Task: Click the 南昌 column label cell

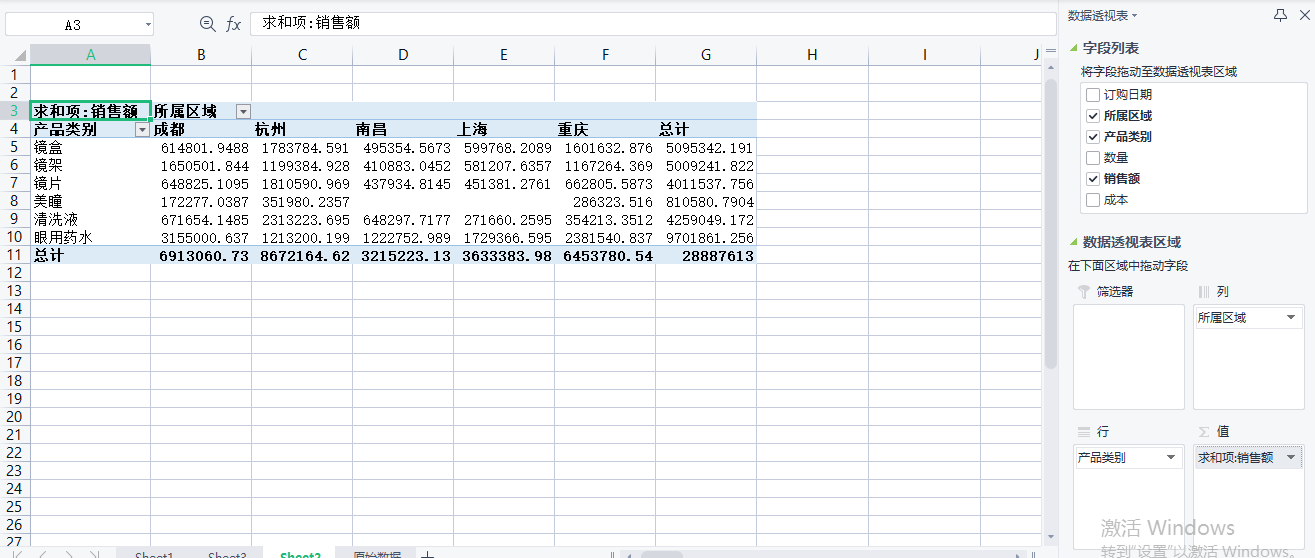Action: click(403, 129)
